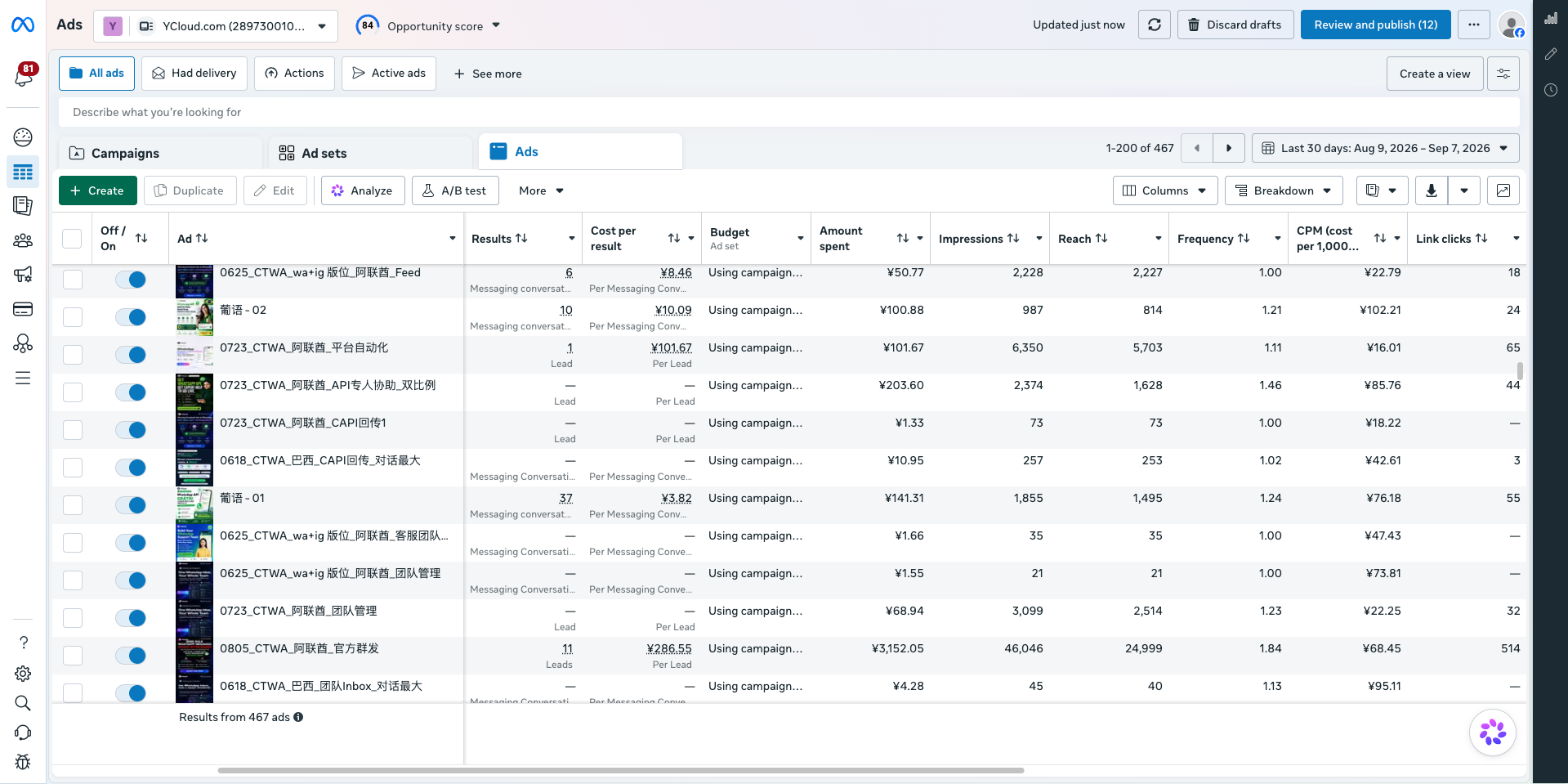Switch to the Ad sets tab

tap(371, 153)
